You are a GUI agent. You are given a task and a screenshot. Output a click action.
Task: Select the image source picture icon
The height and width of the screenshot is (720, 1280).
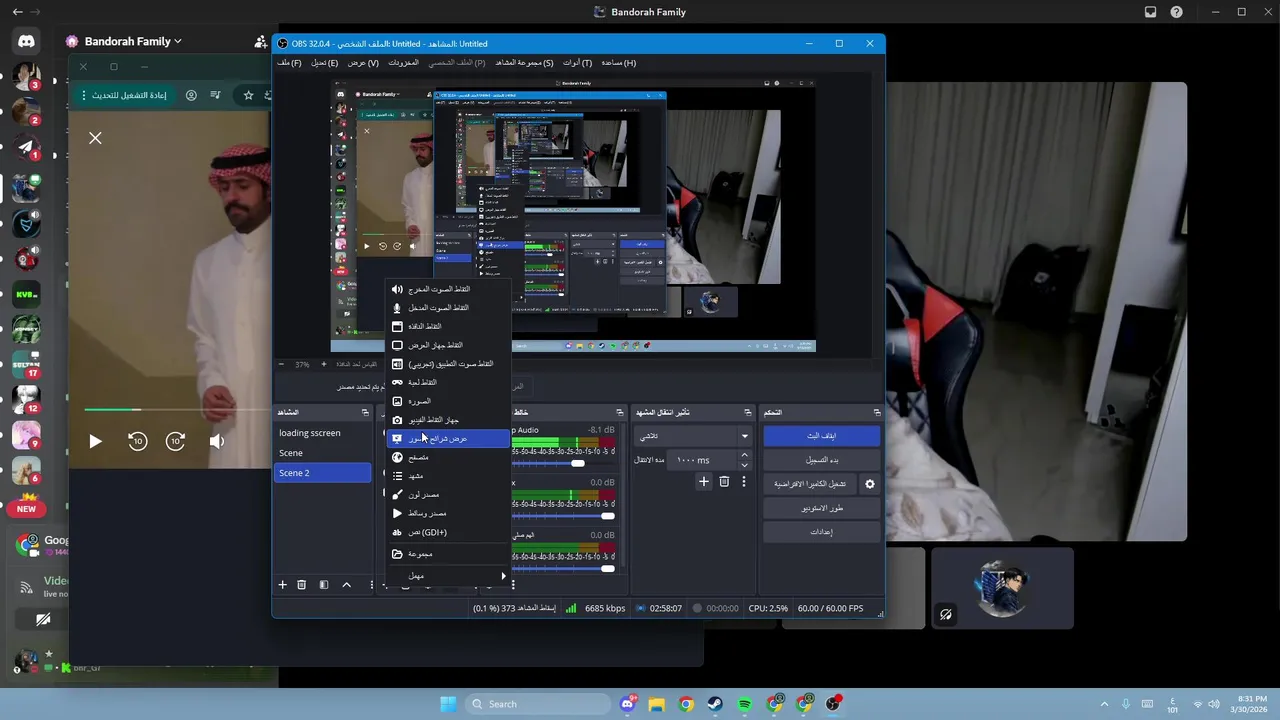(x=397, y=401)
